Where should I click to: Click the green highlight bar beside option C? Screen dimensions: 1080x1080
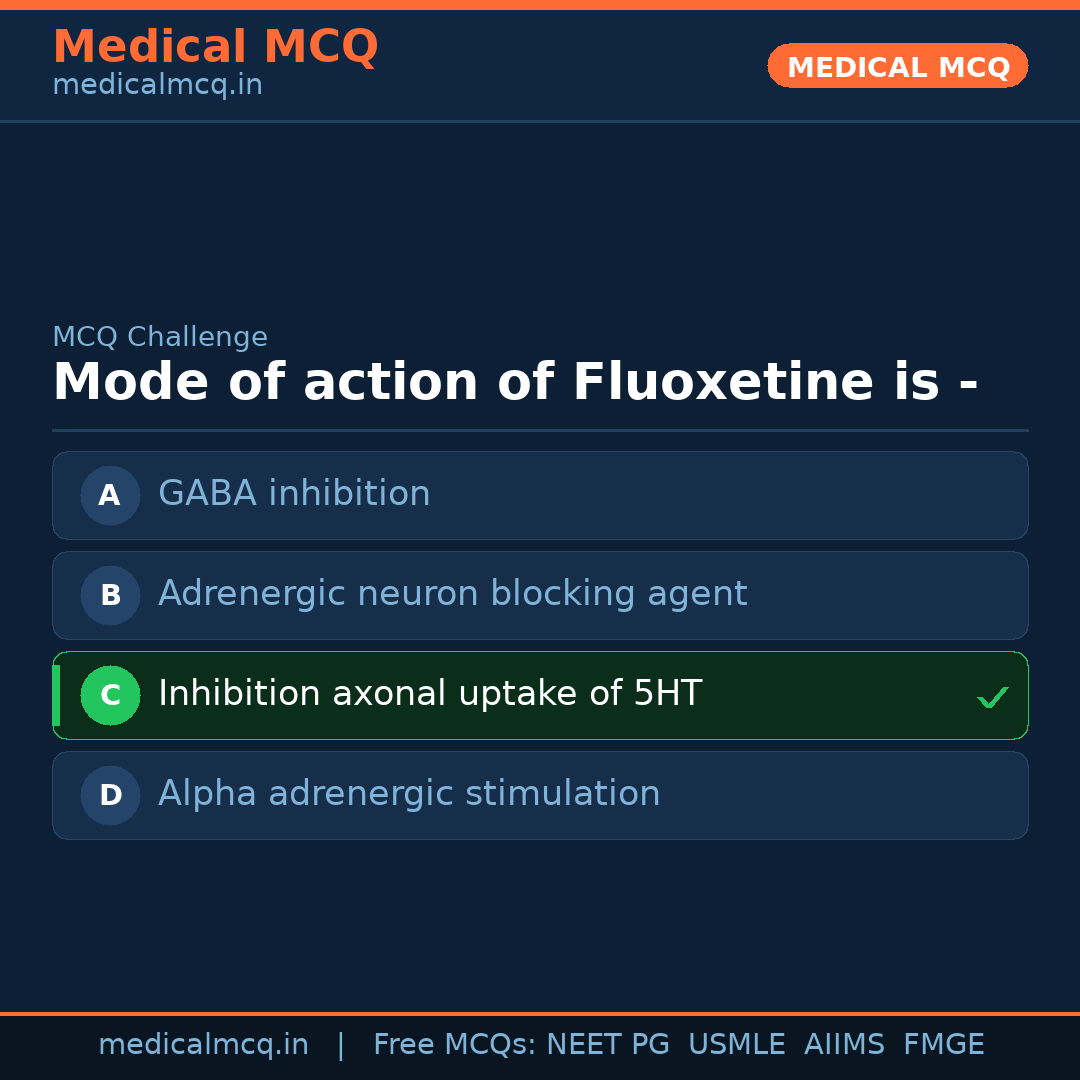pos(56,695)
